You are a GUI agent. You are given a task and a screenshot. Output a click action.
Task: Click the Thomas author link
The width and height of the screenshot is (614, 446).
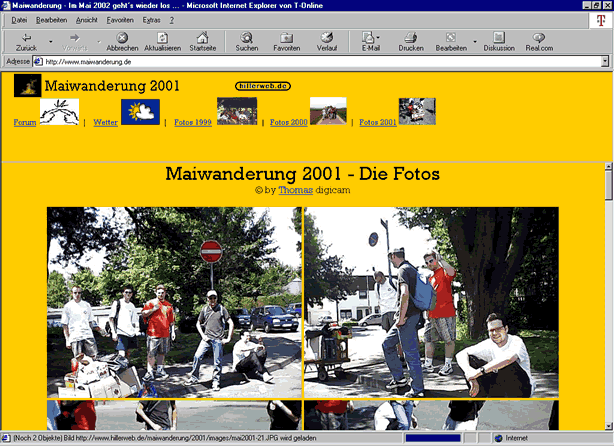[x=294, y=188]
